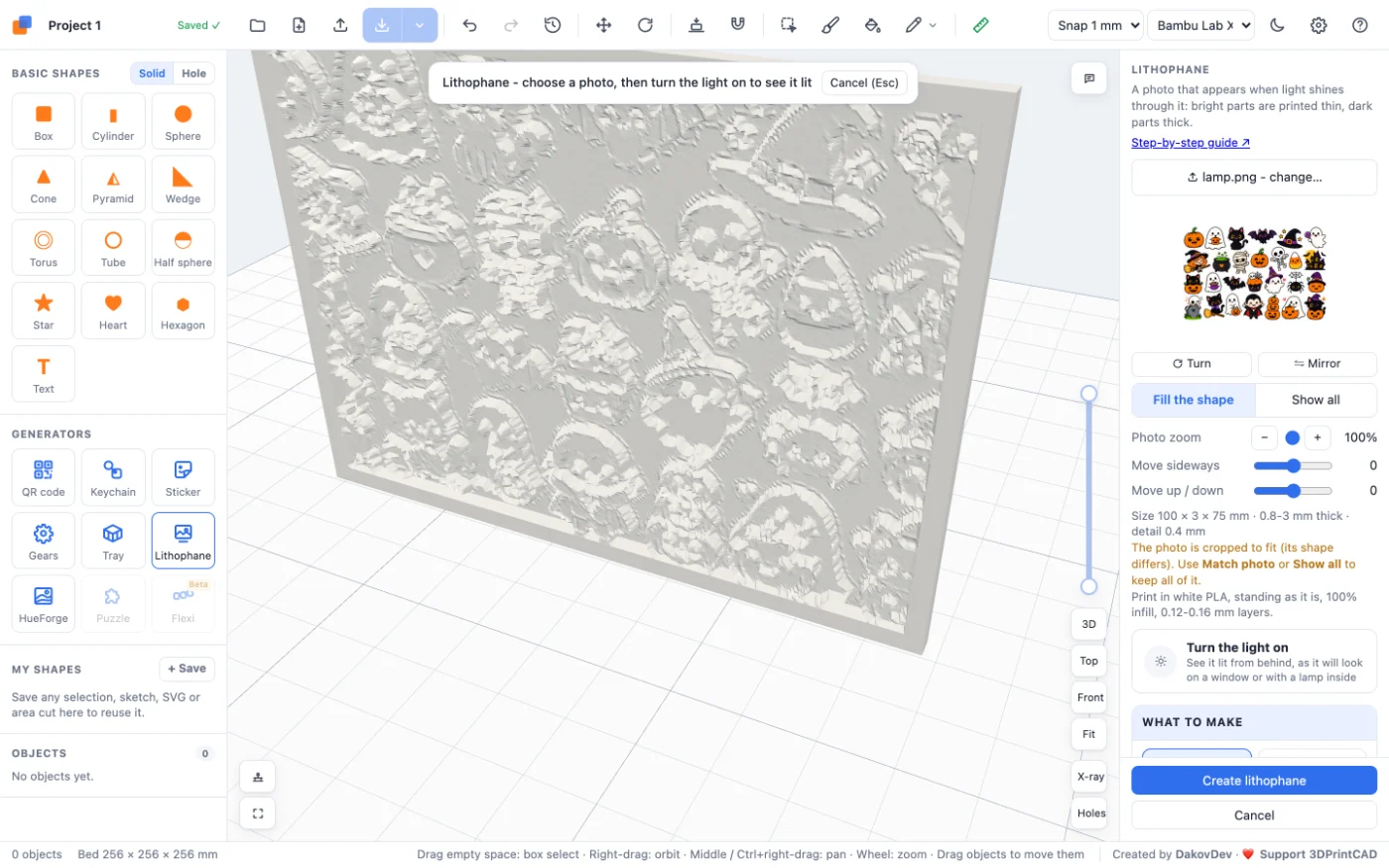Image resolution: width=1389 pixels, height=868 pixels.
Task: Switch to 3D view
Action: pos(1089,624)
